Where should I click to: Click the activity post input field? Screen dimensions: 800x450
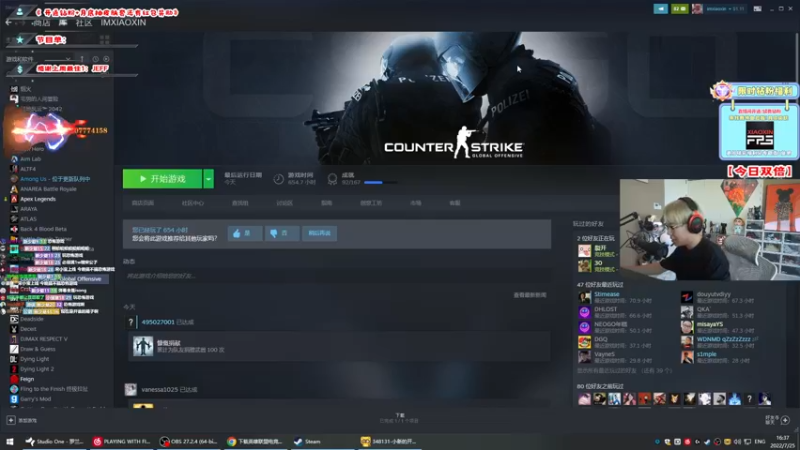[337, 276]
